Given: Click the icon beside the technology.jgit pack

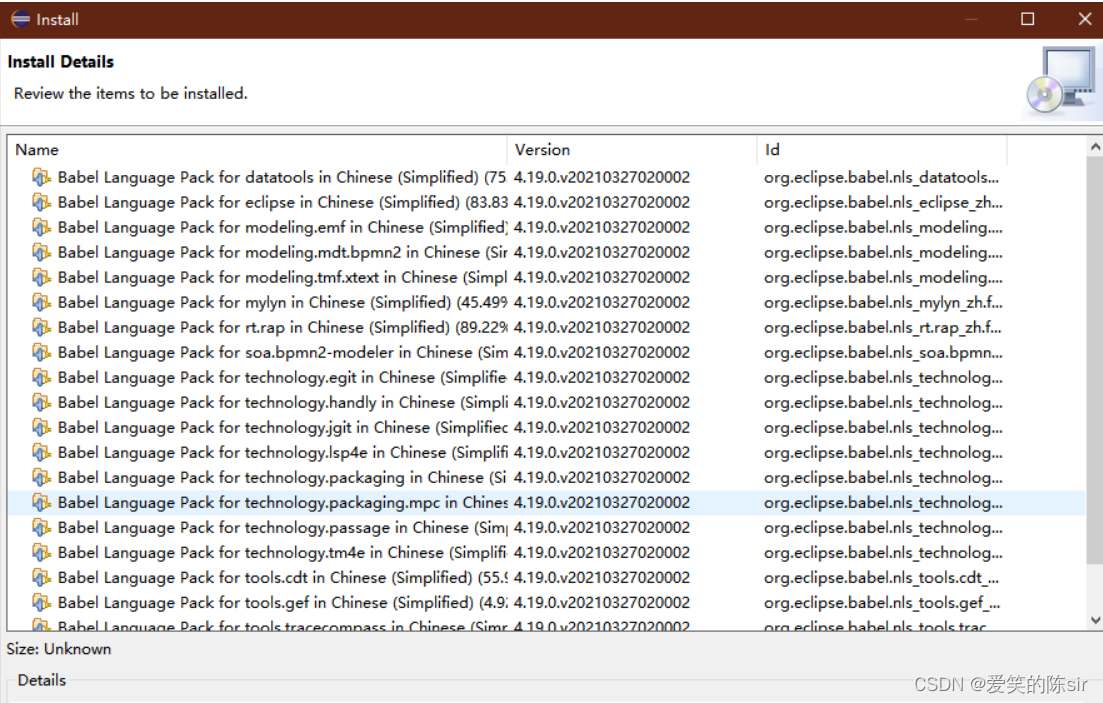Looking at the screenshot, I should point(42,427).
